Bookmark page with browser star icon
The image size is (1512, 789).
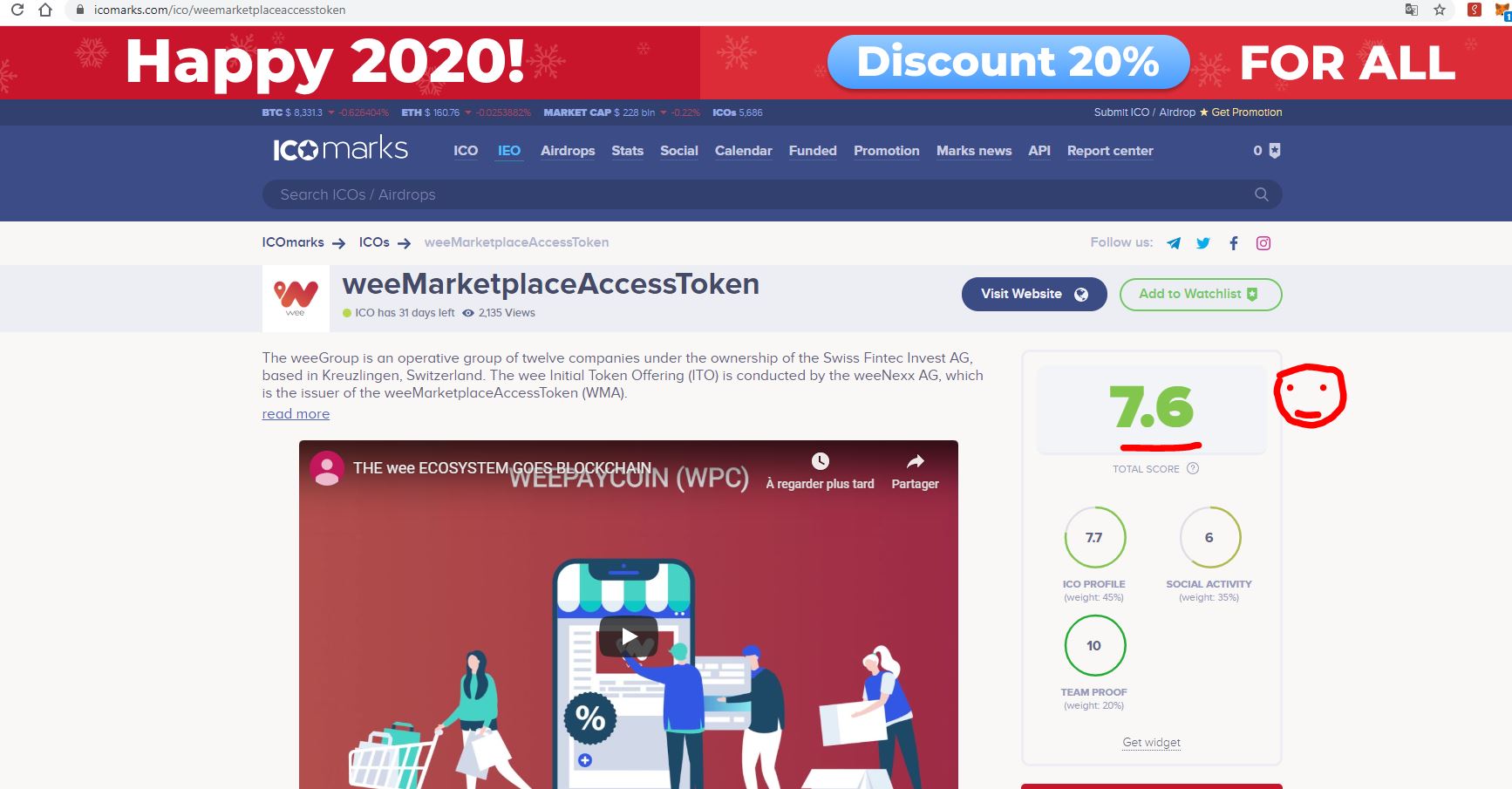click(x=1440, y=10)
